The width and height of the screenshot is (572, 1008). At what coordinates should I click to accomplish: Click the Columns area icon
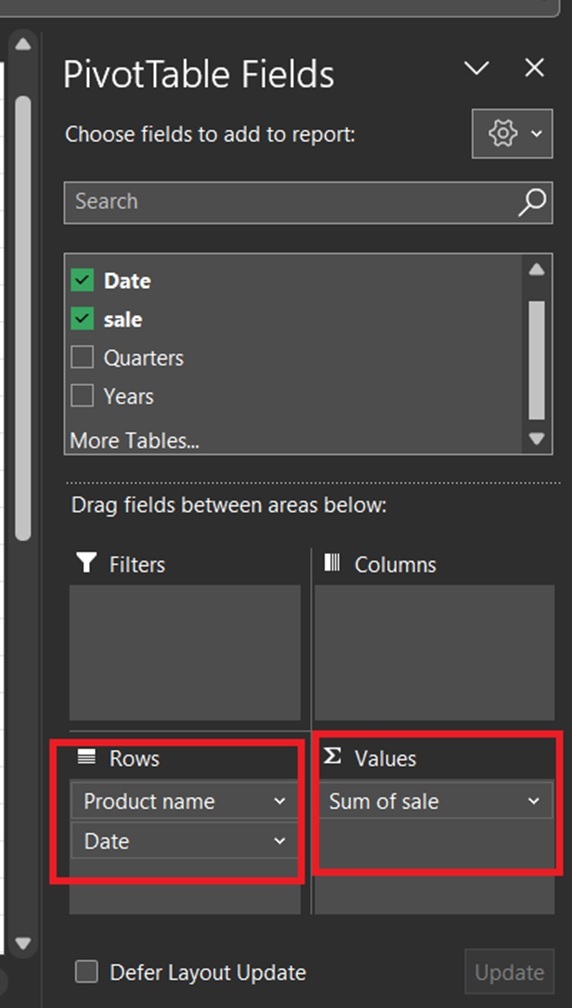332,563
